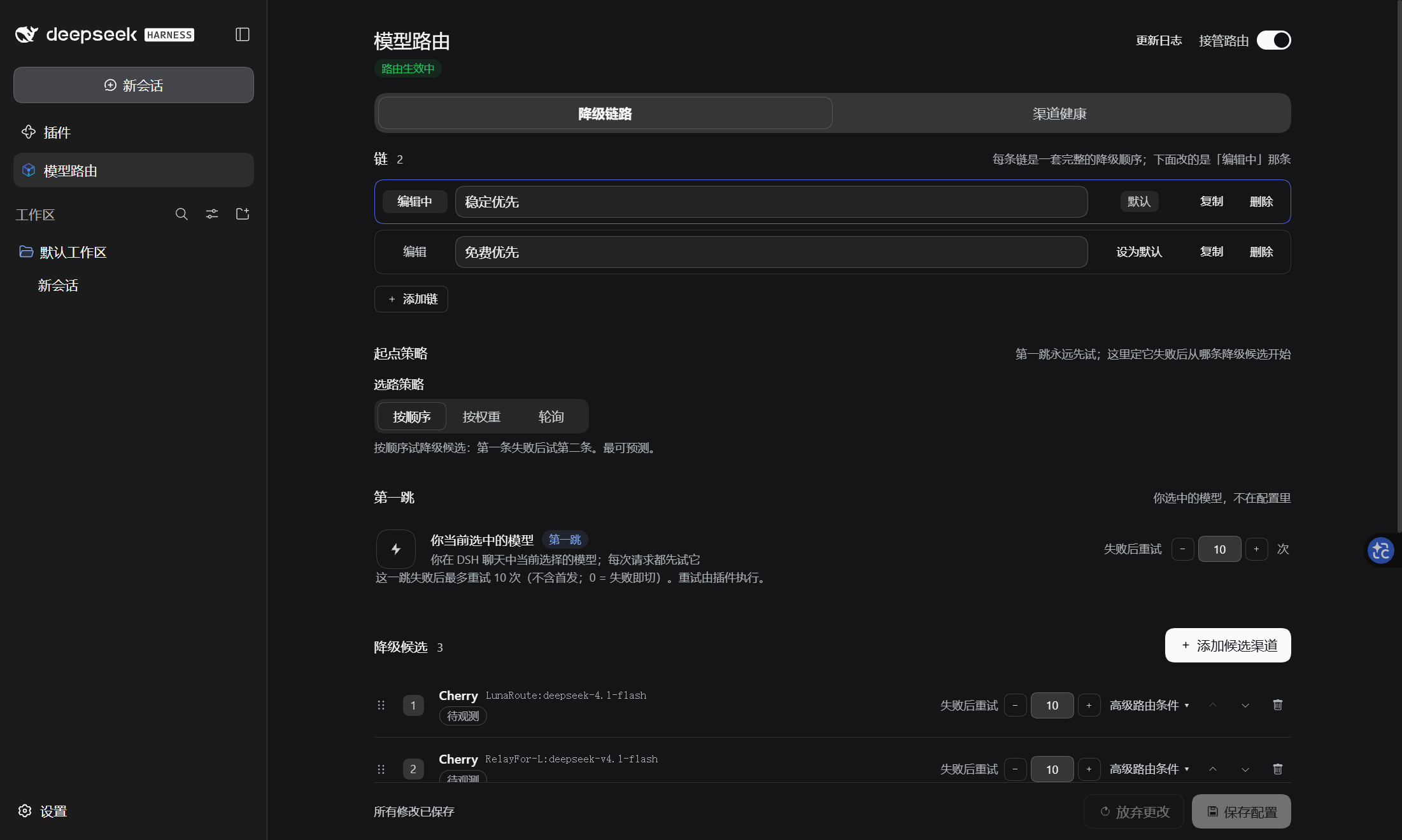This screenshot has width=1402, height=840.
Task: Expand 高级路由条件 for RelayFor-L candidate
Action: click(1149, 769)
